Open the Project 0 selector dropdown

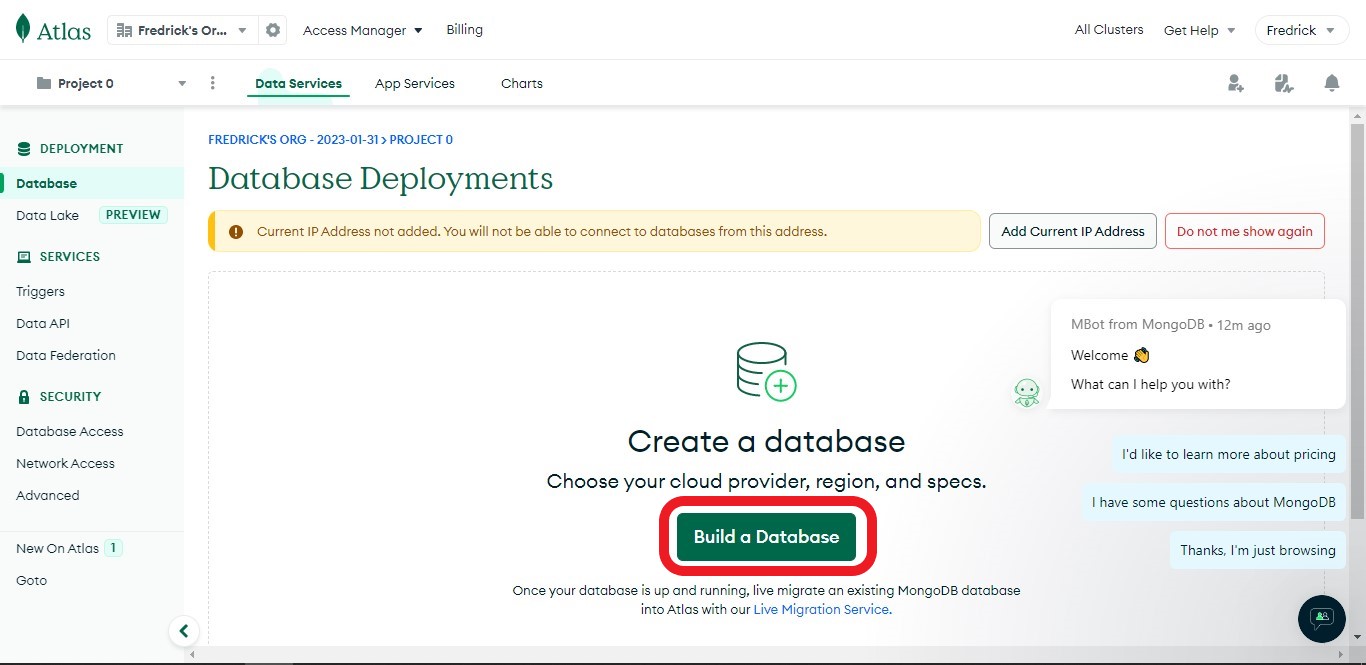click(112, 83)
